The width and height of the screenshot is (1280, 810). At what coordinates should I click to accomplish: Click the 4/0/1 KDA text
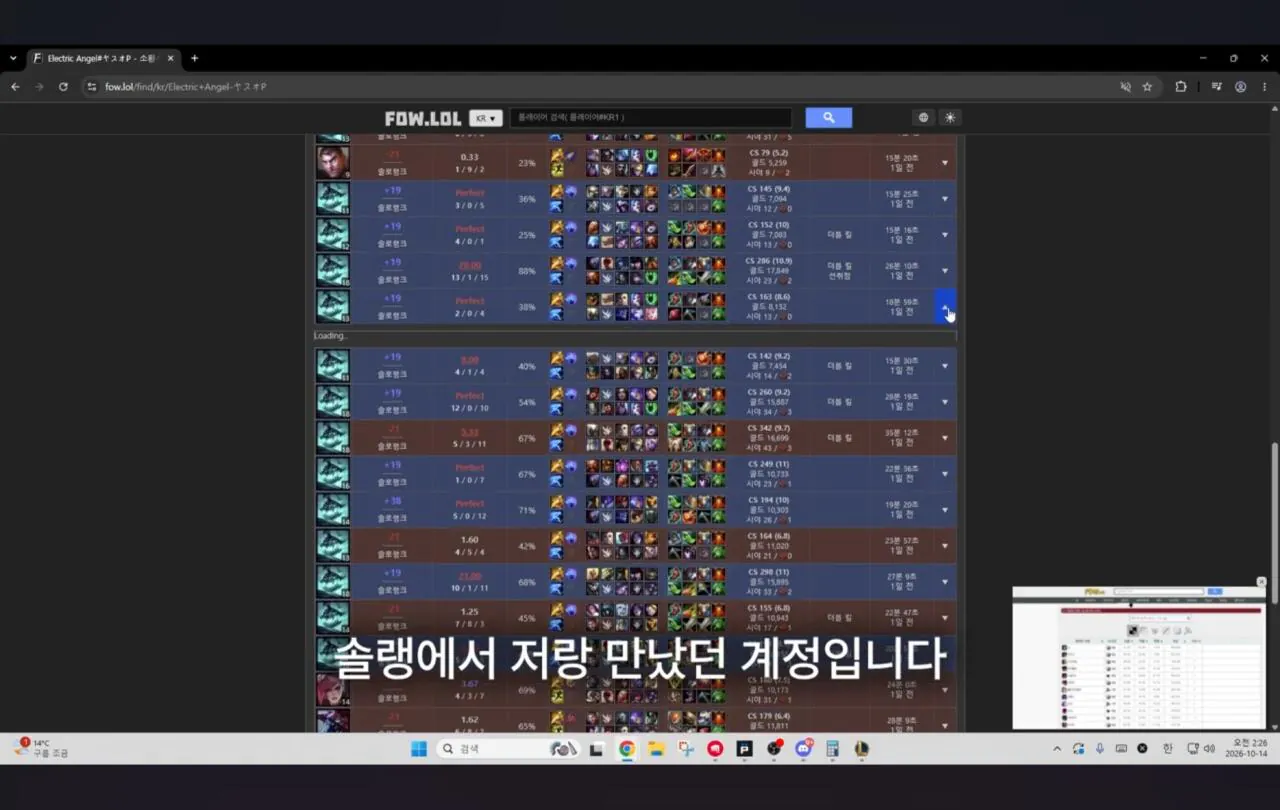coord(470,241)
